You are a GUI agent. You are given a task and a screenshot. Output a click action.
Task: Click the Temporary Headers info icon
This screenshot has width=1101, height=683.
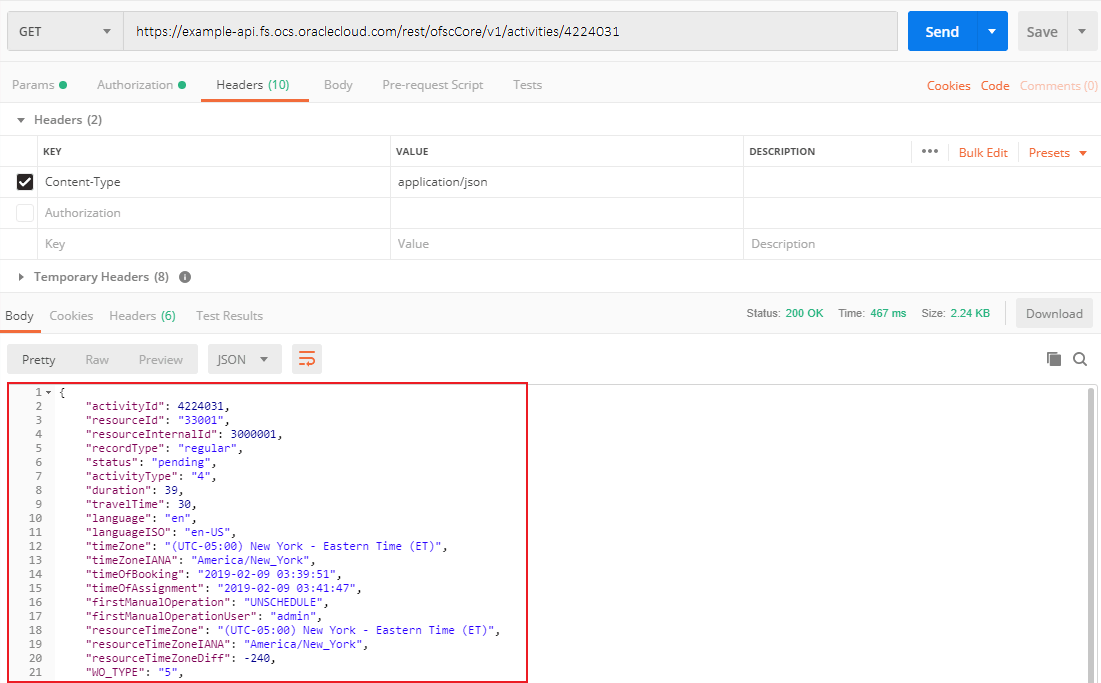click(x=185, y=277)
